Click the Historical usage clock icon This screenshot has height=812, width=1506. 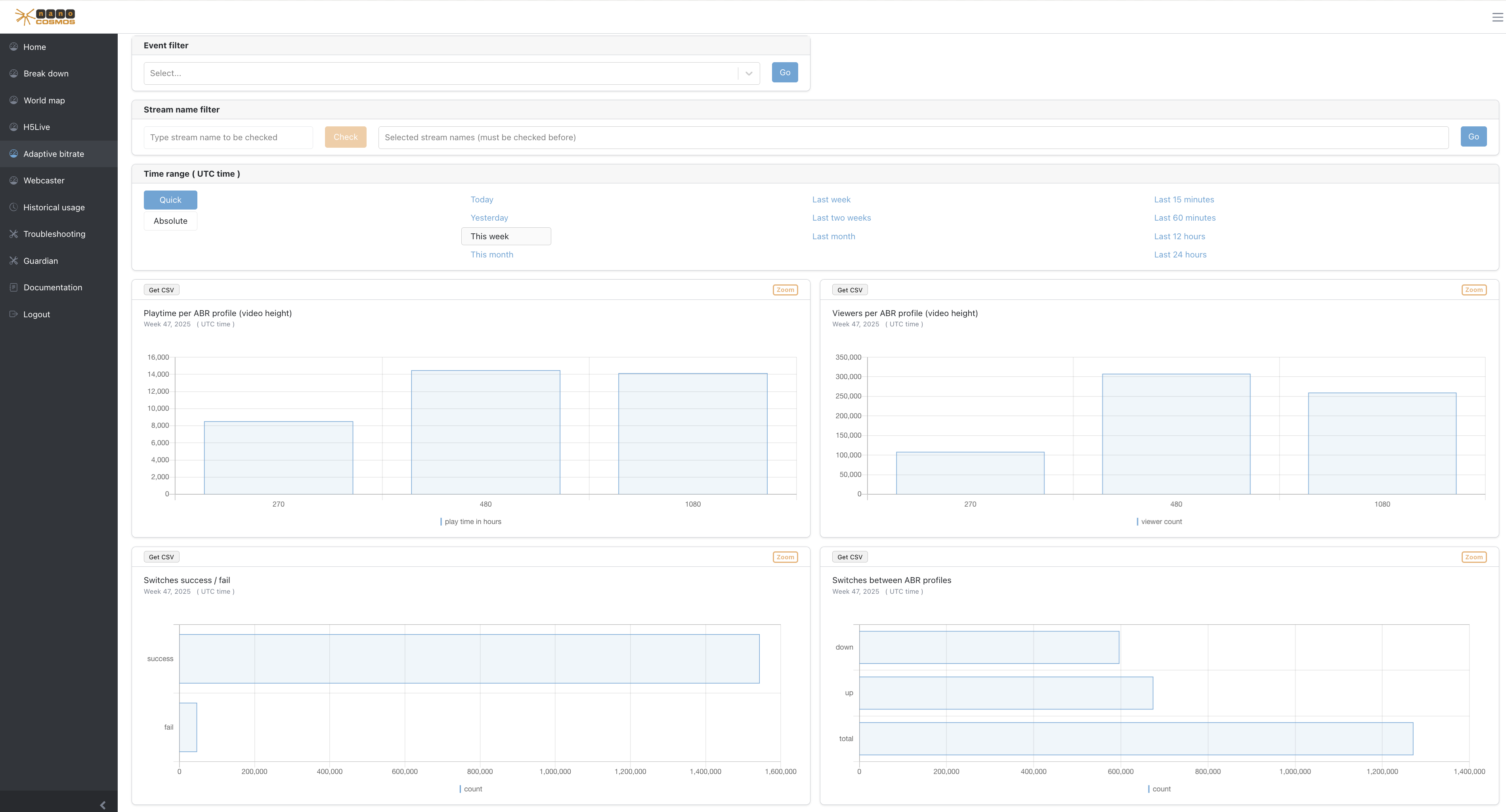click(13, 208)
